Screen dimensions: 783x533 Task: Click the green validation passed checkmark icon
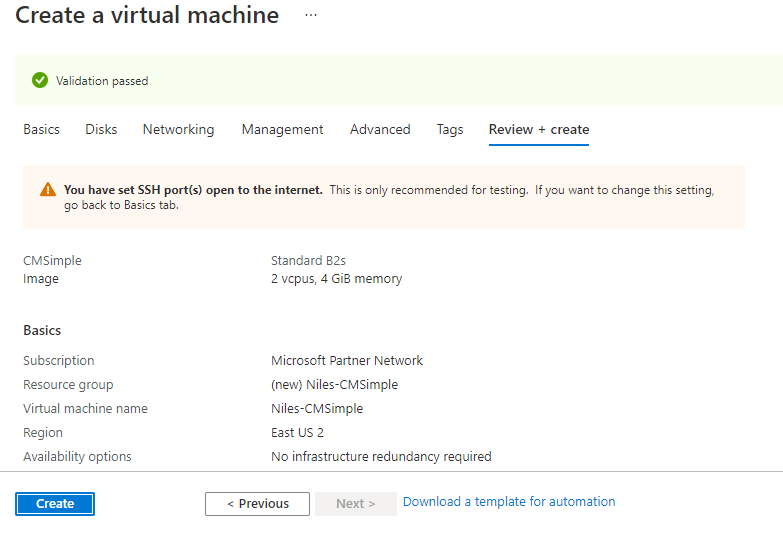39,81
